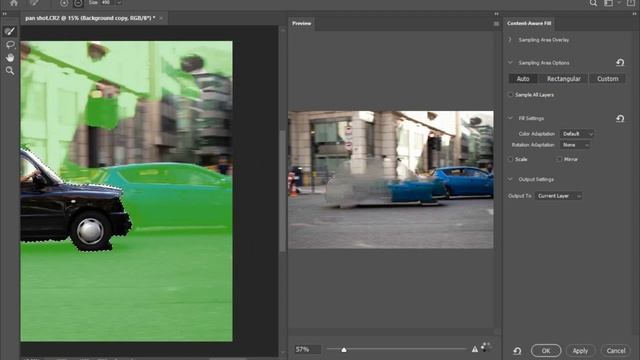Select the Content-Aware Fill tab
This screenshot has width=640, height=360.
(529, 23)
